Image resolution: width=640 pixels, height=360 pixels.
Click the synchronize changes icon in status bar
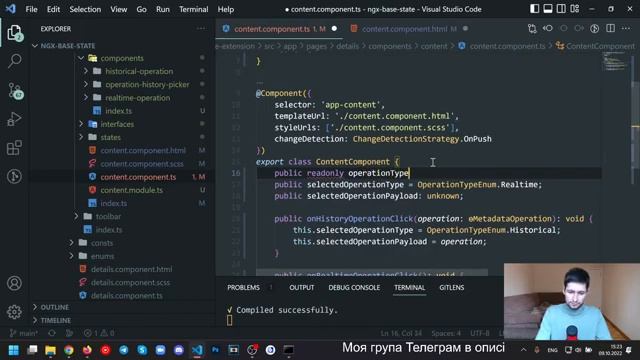click(x=52, y=333)
